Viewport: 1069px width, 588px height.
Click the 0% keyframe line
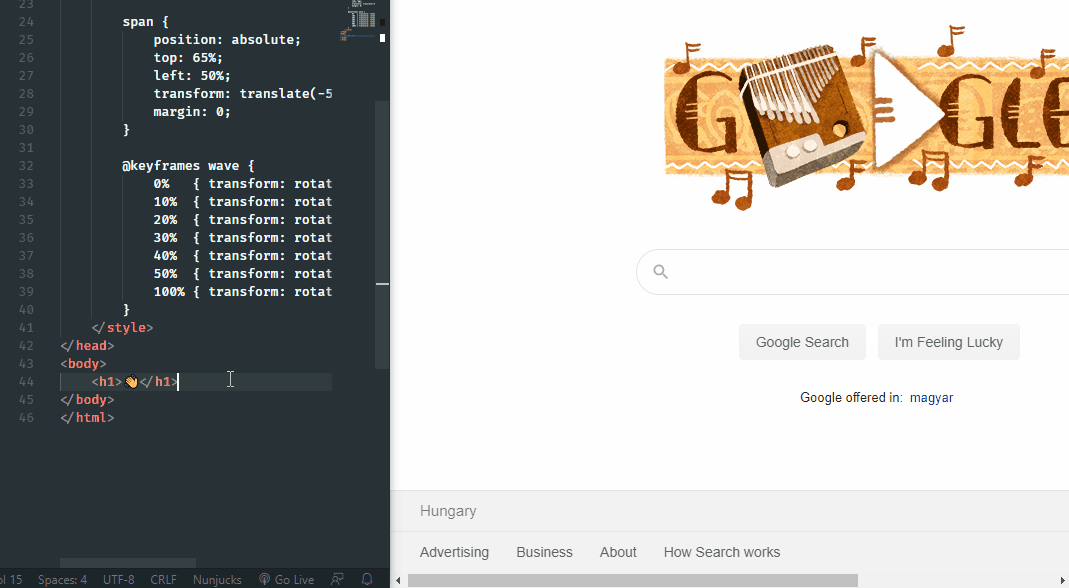click(x=243, y=183)
